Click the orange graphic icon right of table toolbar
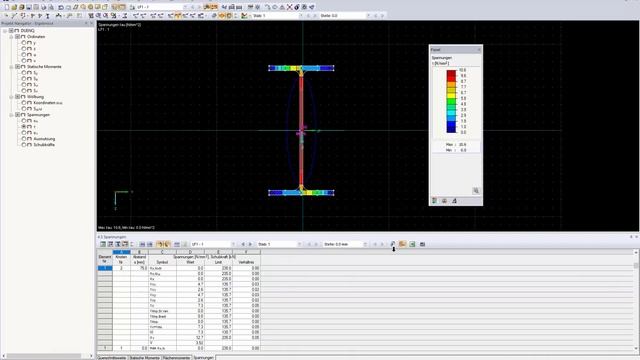This screenshot has width=640, height=360. click(x=402, y=244)
